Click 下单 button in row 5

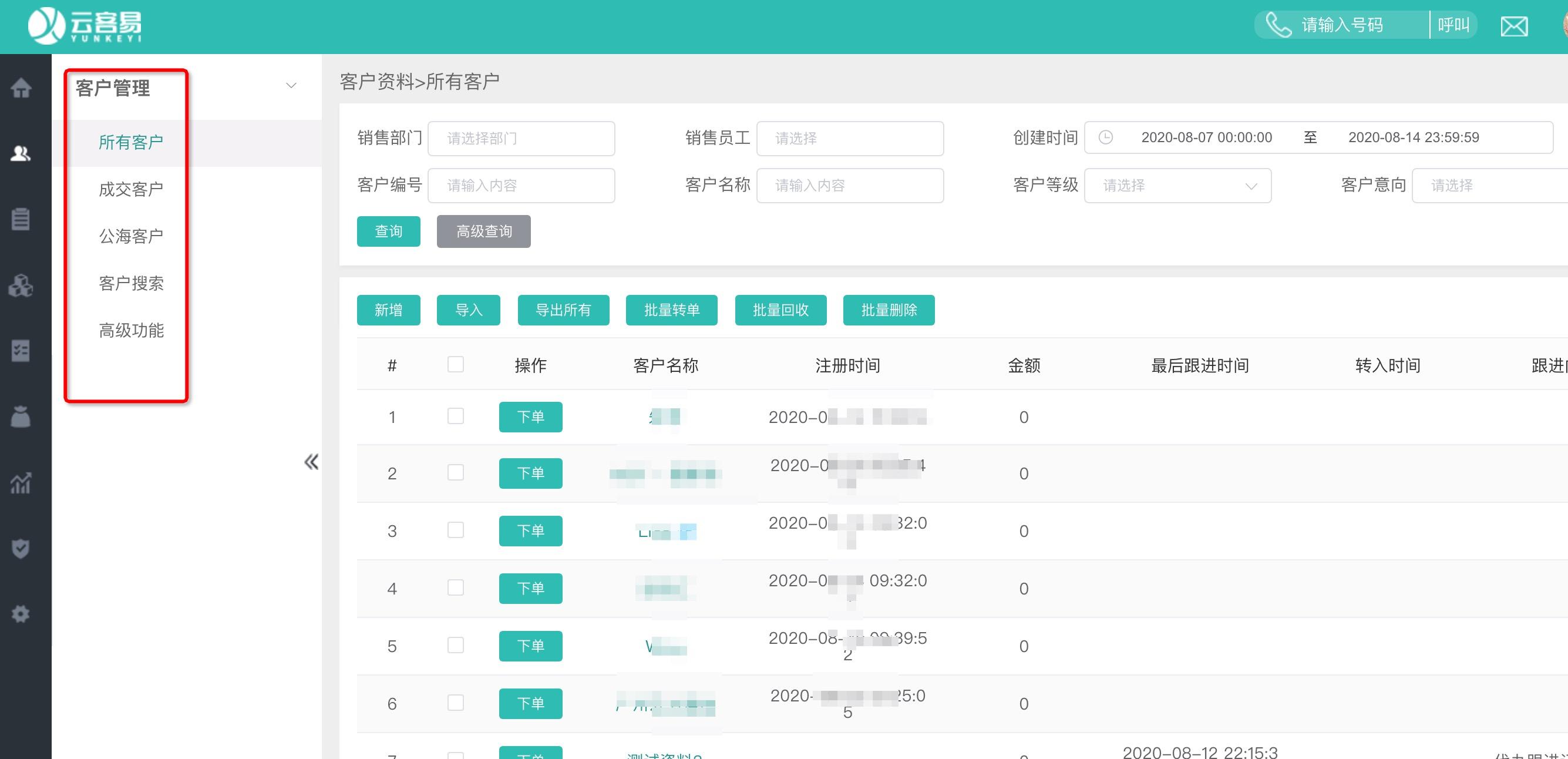point(530,646)
